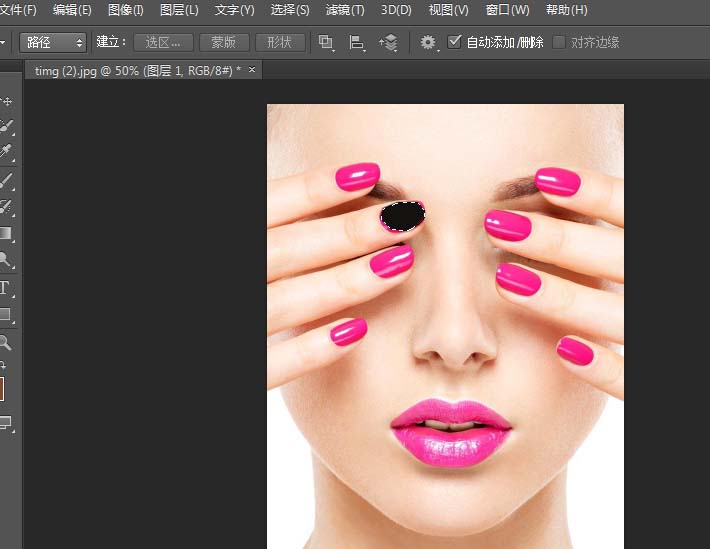Select the Brush tool

pos(6,180)
